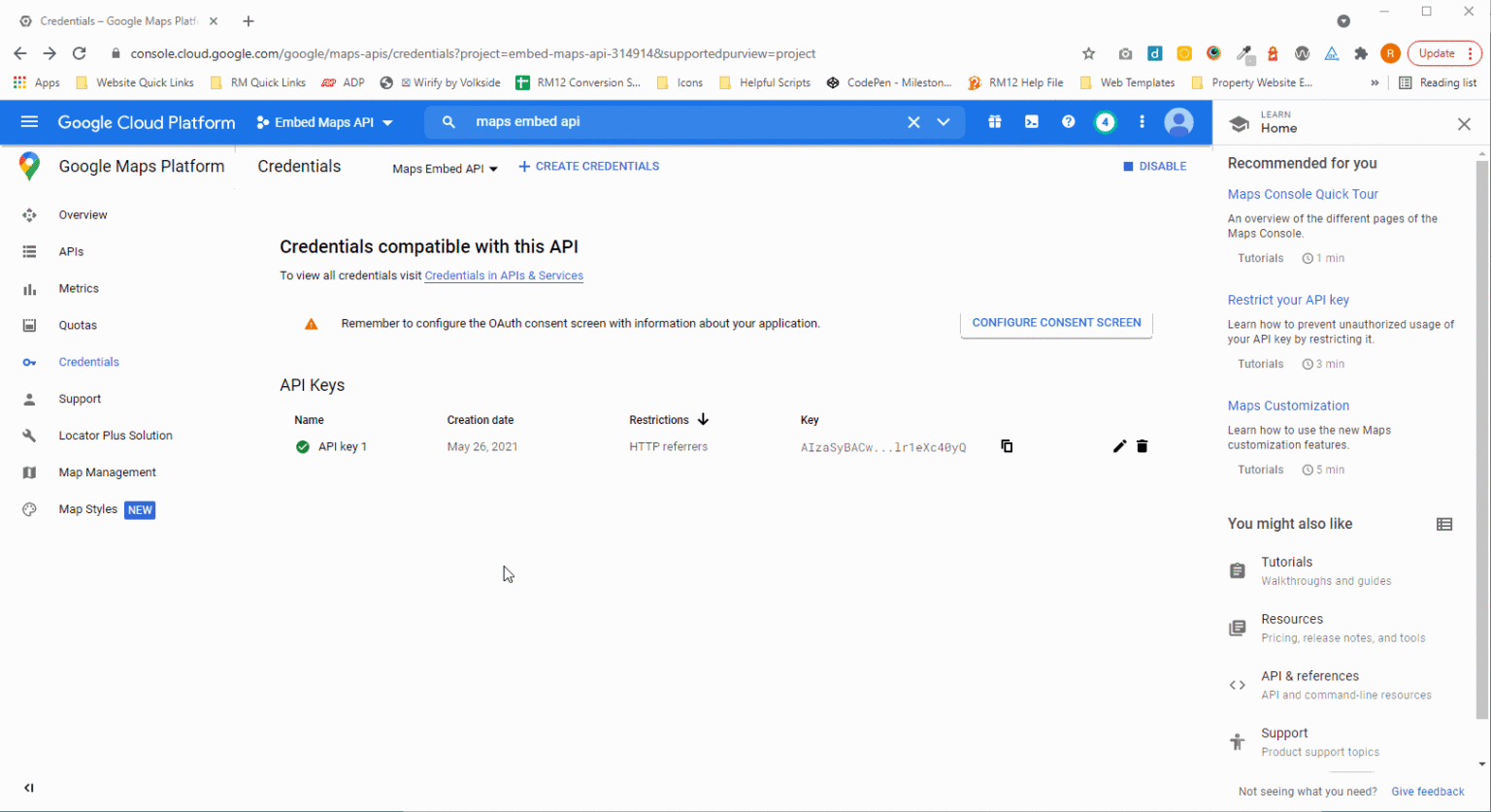Click the Chrome Update button
Screen dimensions: 1491x812
coord(1445,53)
